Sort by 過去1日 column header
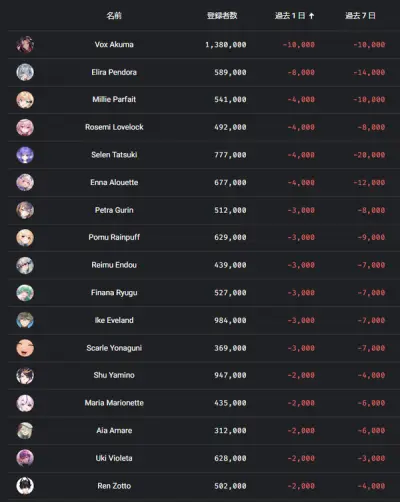Screen dimensions: 400x502 point(290,16)
